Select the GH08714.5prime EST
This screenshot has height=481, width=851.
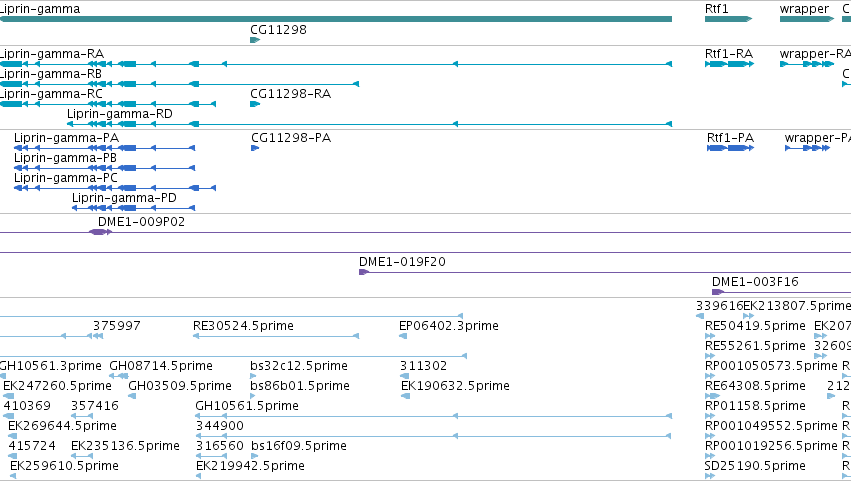119,376
